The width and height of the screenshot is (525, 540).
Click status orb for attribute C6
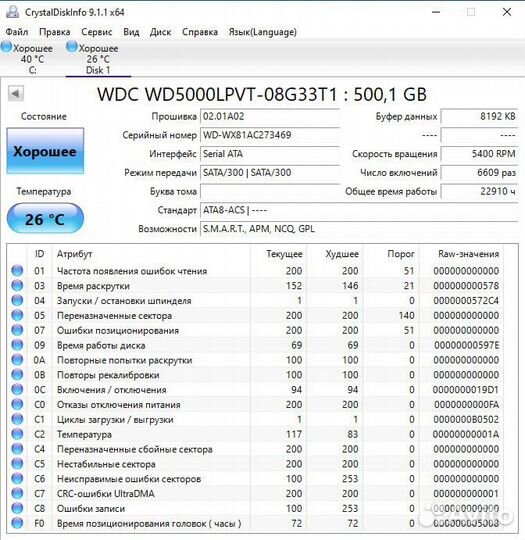point(17,478)
